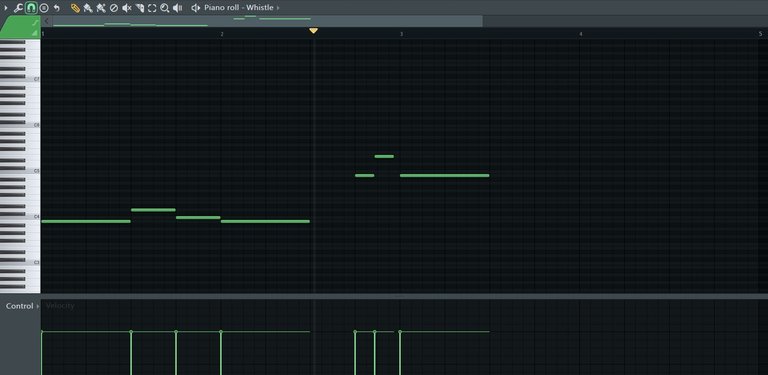Open the wrench Tools menu
Viewport: 768px width, 375px height.
[x=18, y=8]
